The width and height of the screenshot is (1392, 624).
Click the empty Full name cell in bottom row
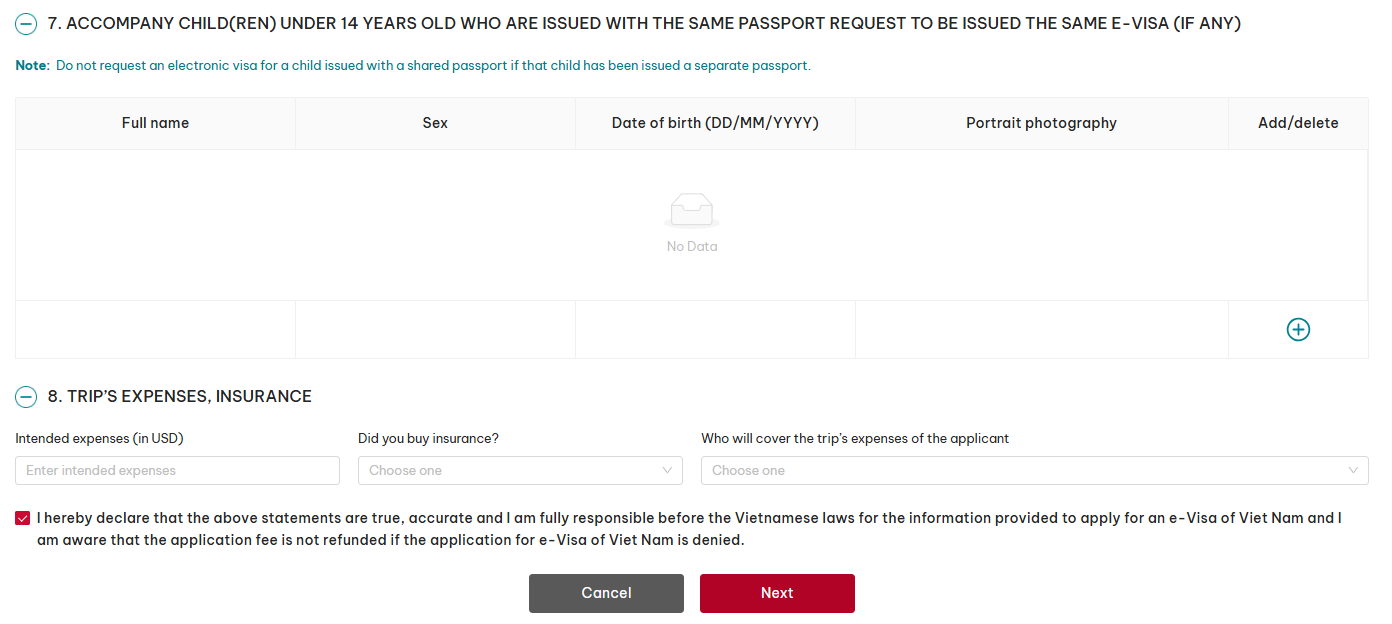(x=155, y=329)
